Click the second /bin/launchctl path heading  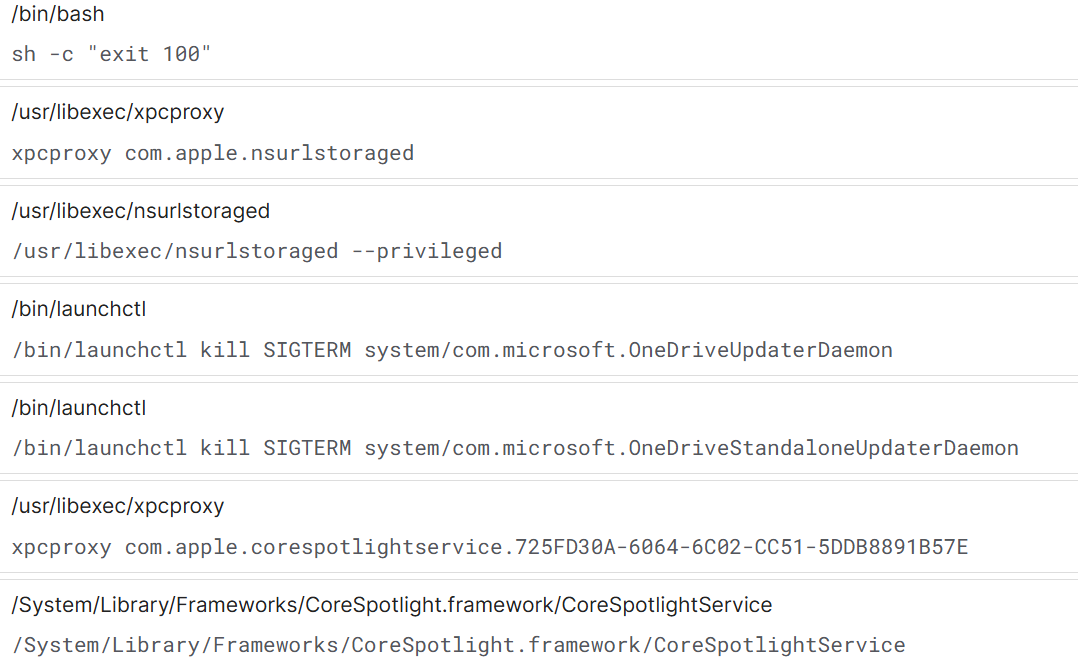(x=79, y=408)
